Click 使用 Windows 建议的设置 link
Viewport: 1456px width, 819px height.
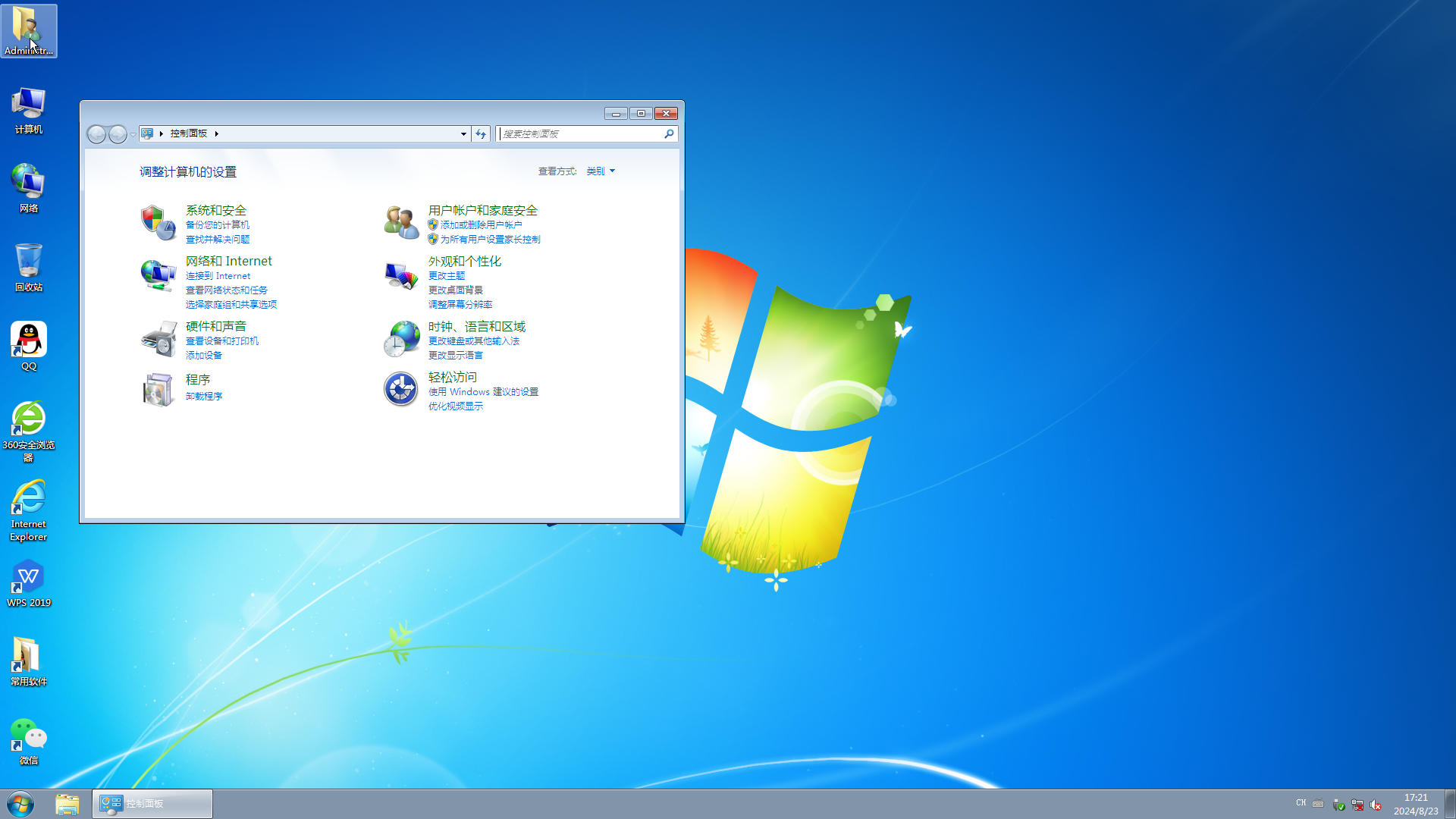pos(484,392)
